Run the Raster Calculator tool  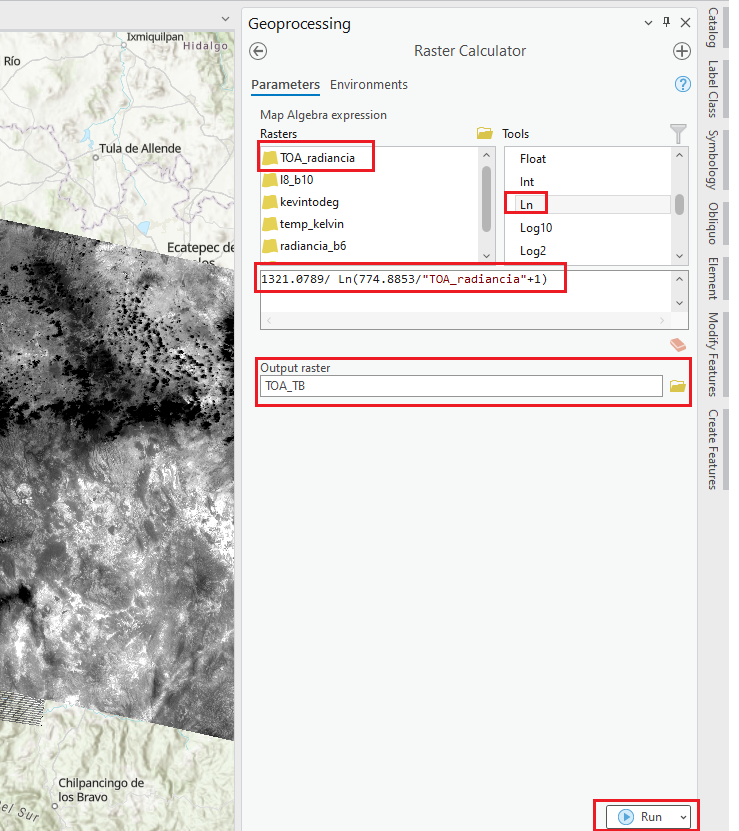[641, 817]
